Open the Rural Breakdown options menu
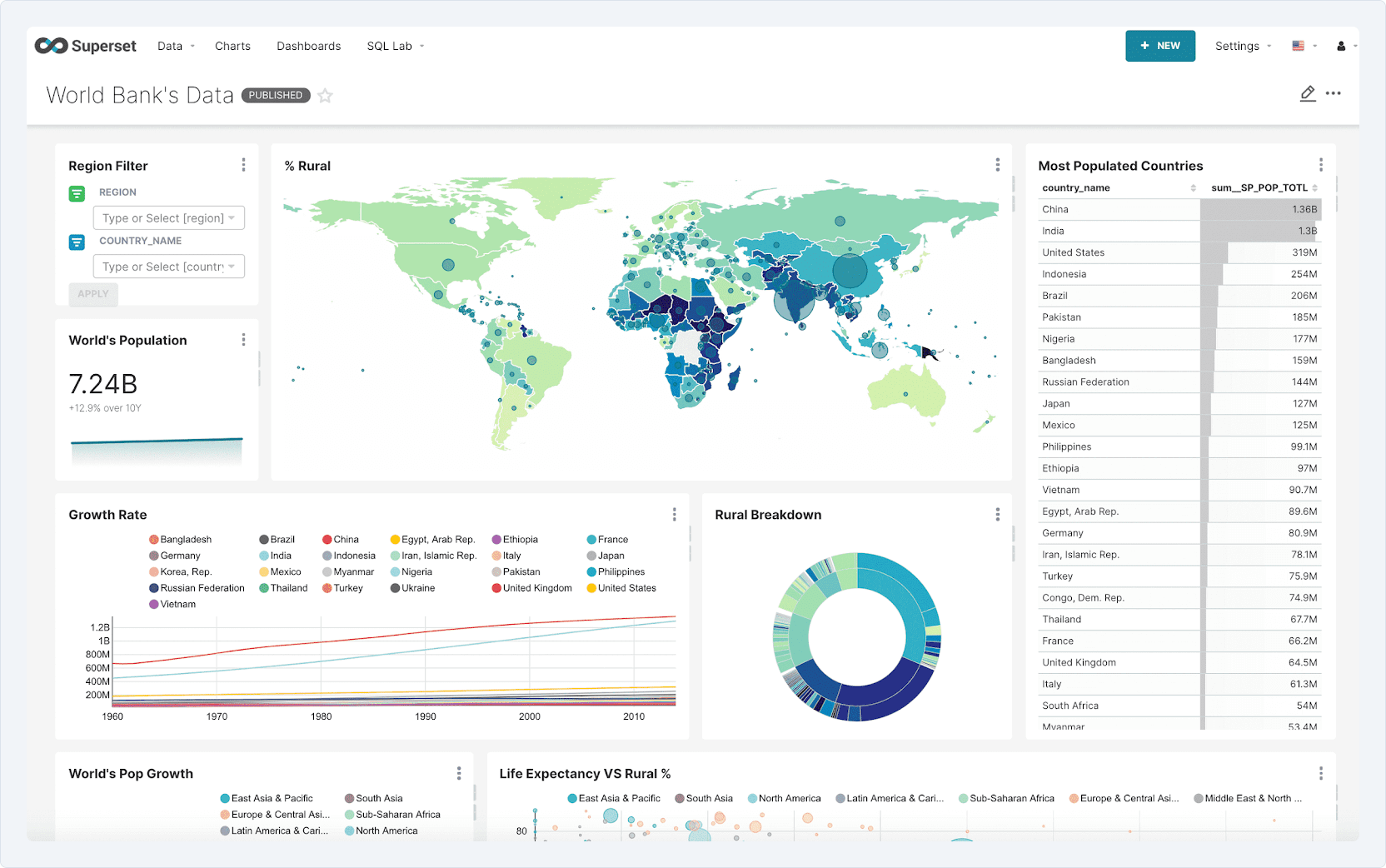 pyautogui.click(x=997, y=515)
